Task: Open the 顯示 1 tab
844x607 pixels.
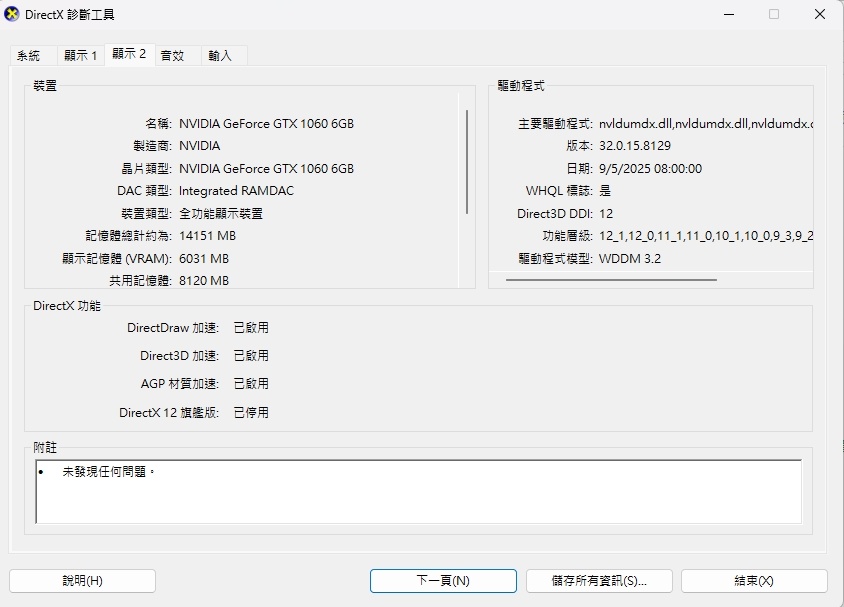Action: (x=81, y=56)
